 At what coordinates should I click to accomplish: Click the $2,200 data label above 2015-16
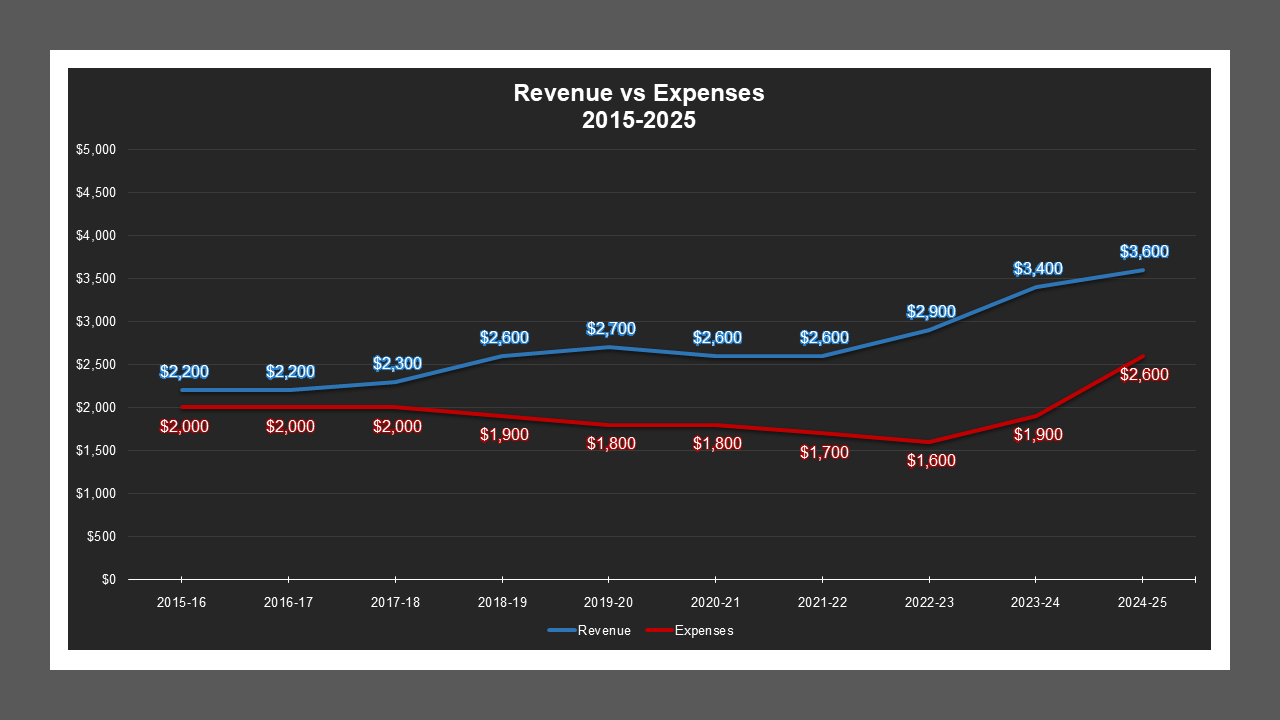click(184, 372)
